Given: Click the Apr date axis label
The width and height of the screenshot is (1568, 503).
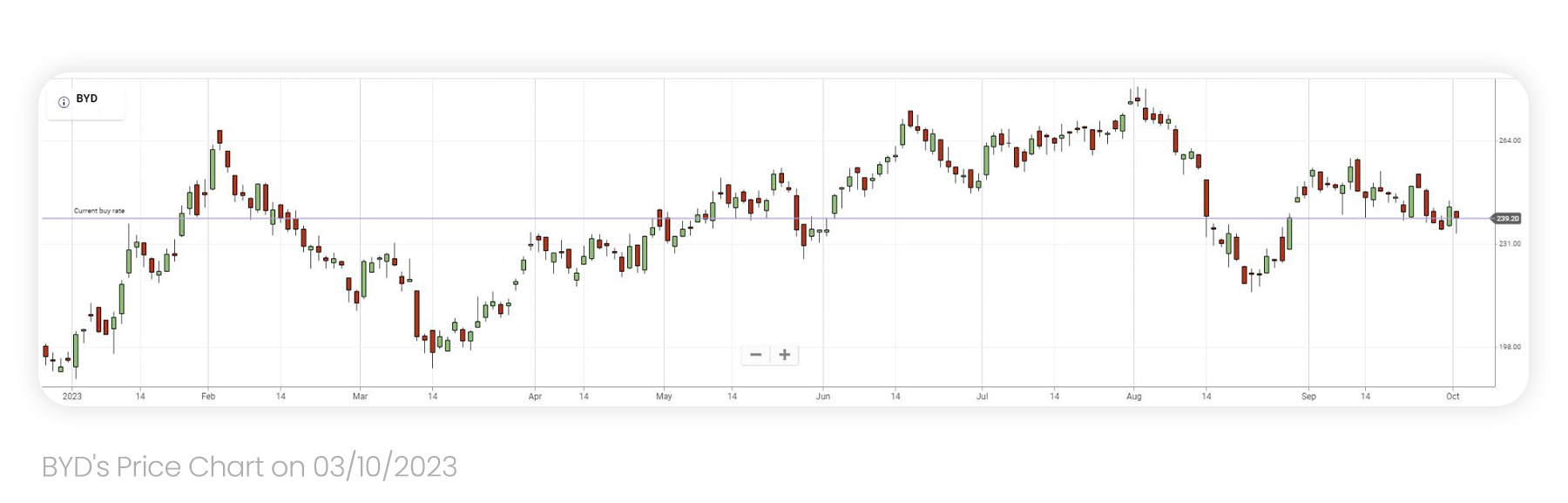Looking at the screenshot, I should click(x=535, y=397).
